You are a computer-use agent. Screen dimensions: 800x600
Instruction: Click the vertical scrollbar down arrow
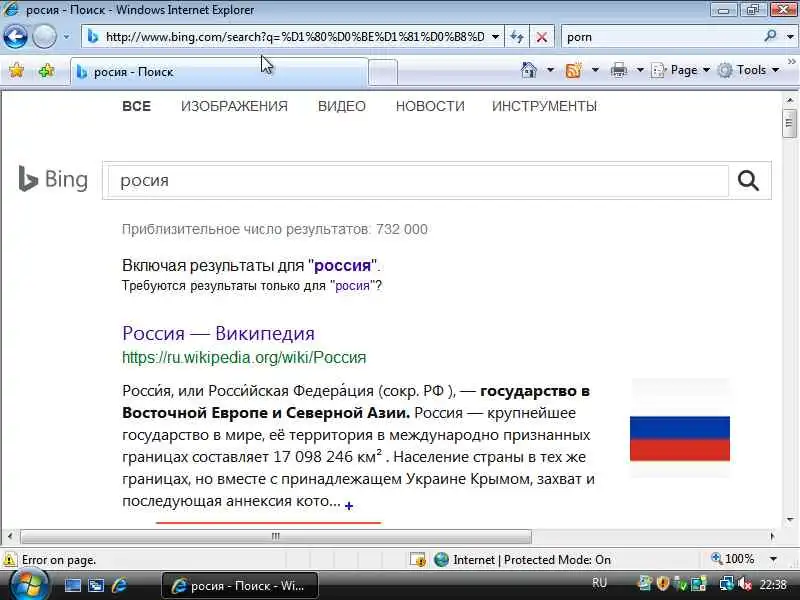789,520
